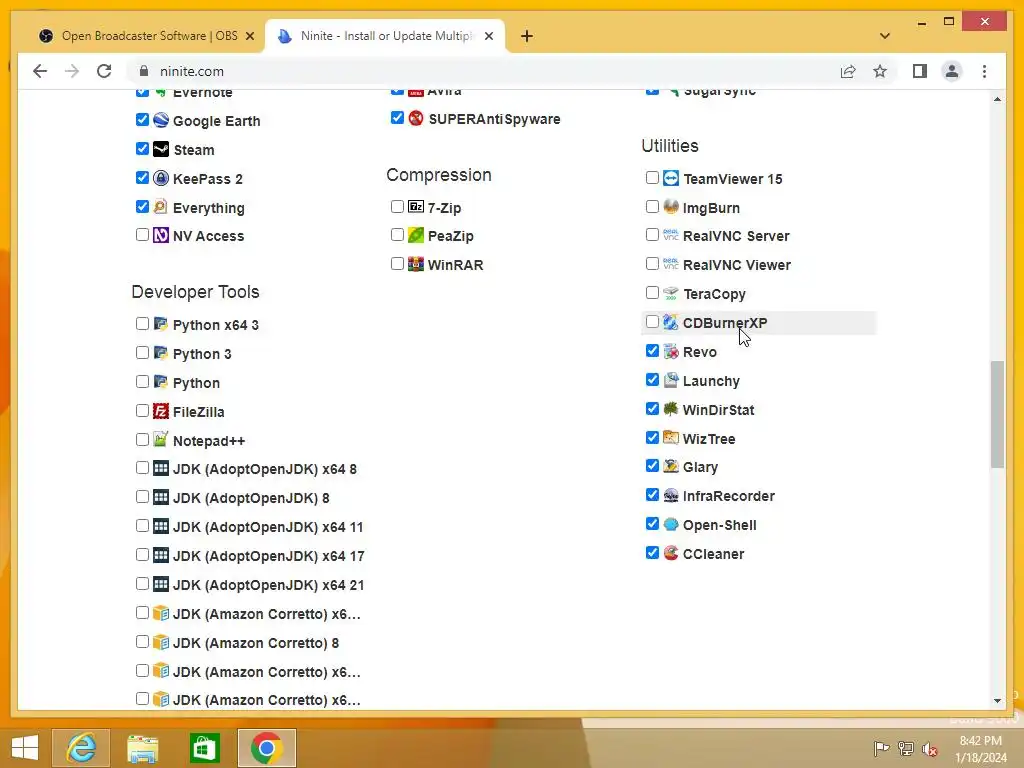This screenshot has height=768, width=1024.
Task: Close the OBS browser tab
Action: 249,36
